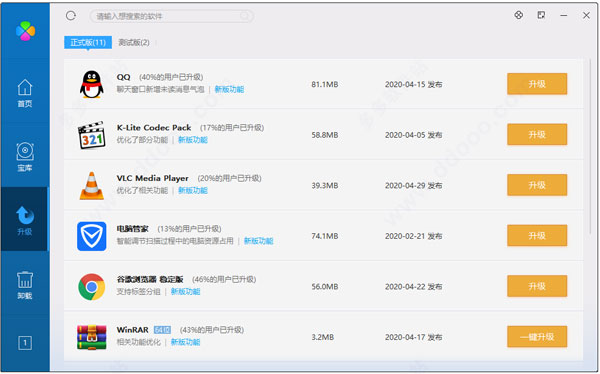Click the 2020-04-29 发布 date
The width and height of the screenshot is (600, 374).
coord(414,185)
